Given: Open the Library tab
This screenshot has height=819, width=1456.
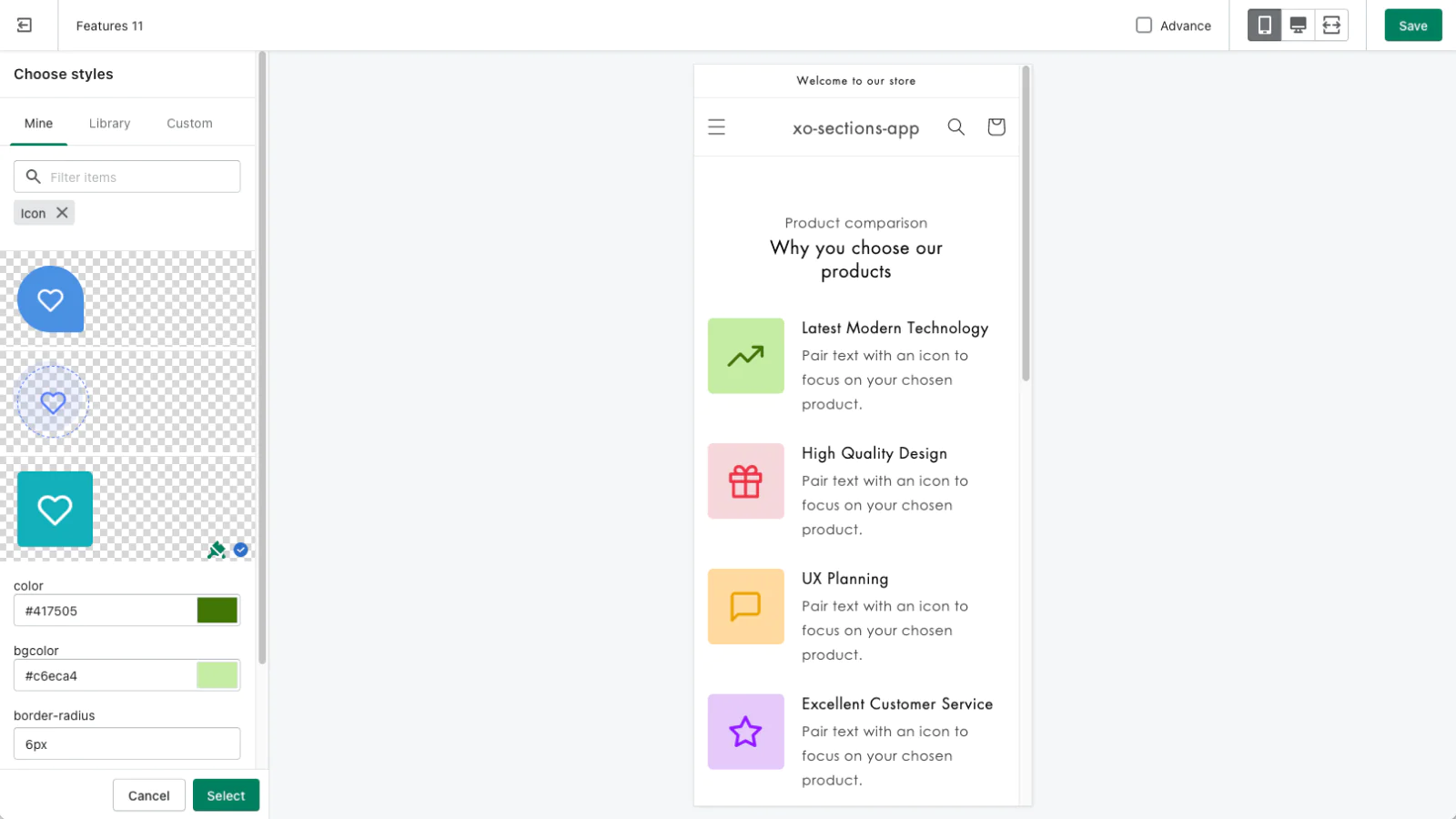Looking at the screenshot, I should pyautogui.click(x=109, y=124).
